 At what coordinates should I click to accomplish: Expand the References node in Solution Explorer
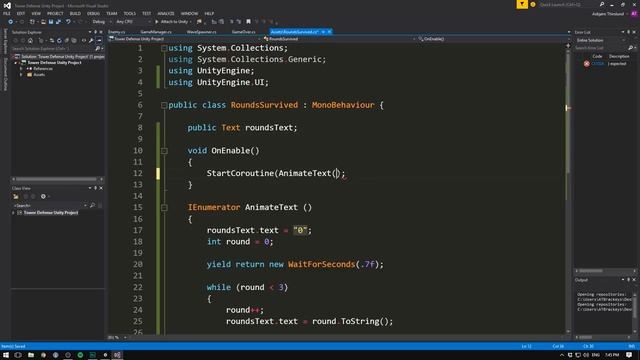21,69
